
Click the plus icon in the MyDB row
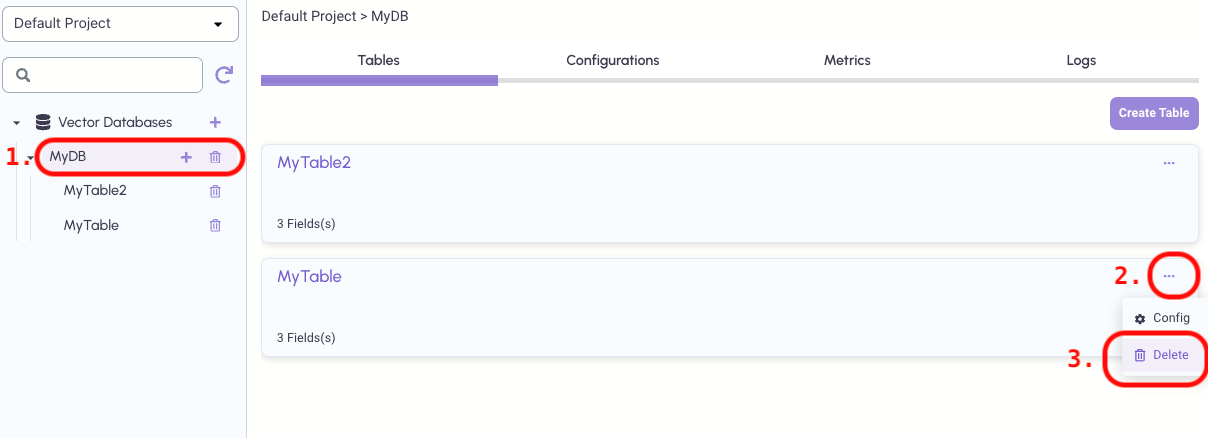coord(186,157)
